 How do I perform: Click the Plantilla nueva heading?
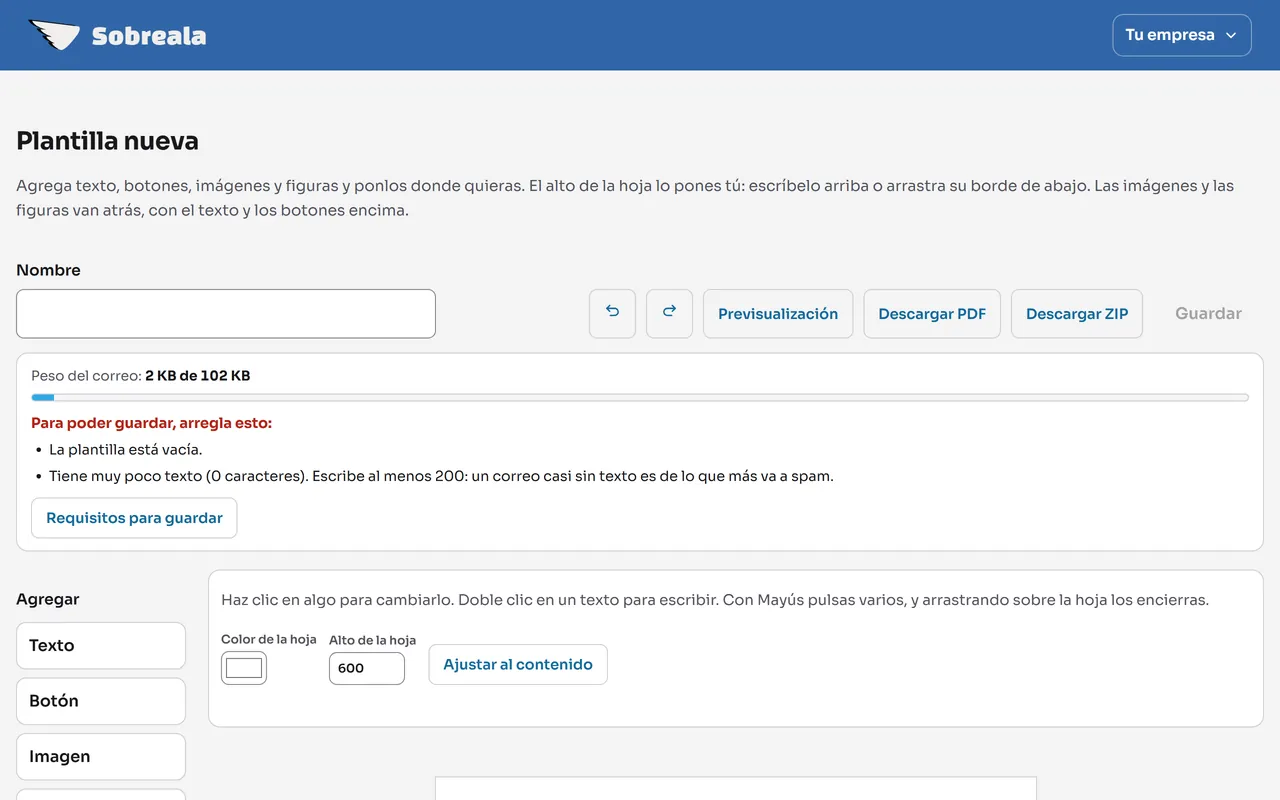pos(107,141)
